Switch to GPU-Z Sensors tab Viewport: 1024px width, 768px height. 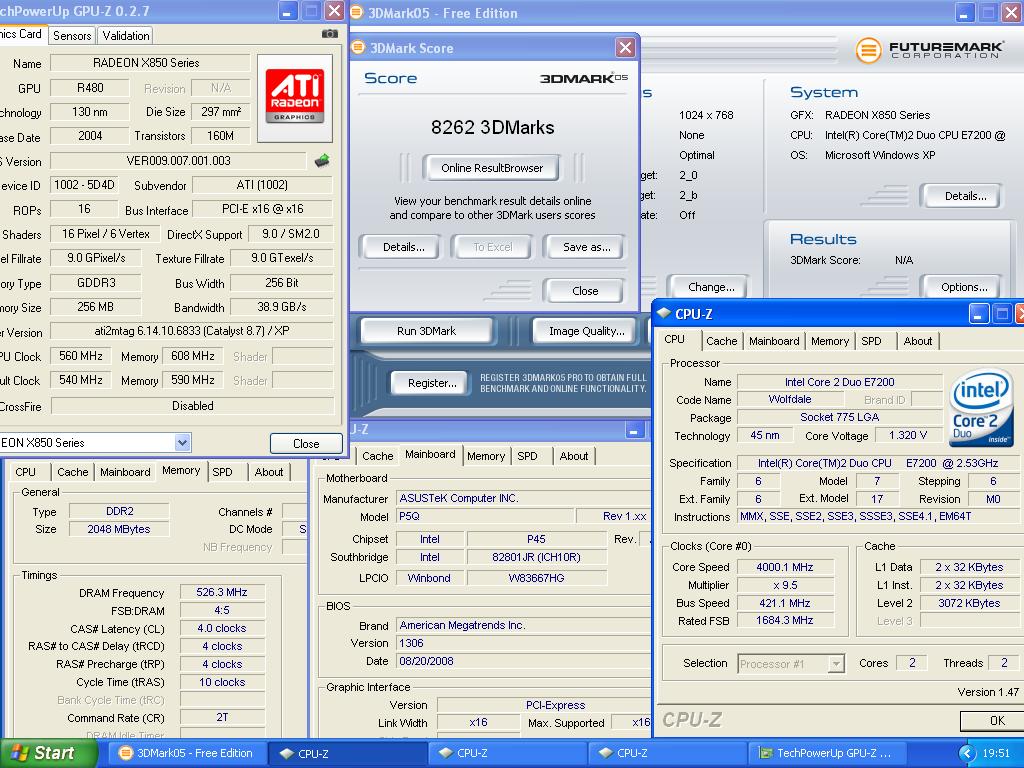(x=72, y=36)
